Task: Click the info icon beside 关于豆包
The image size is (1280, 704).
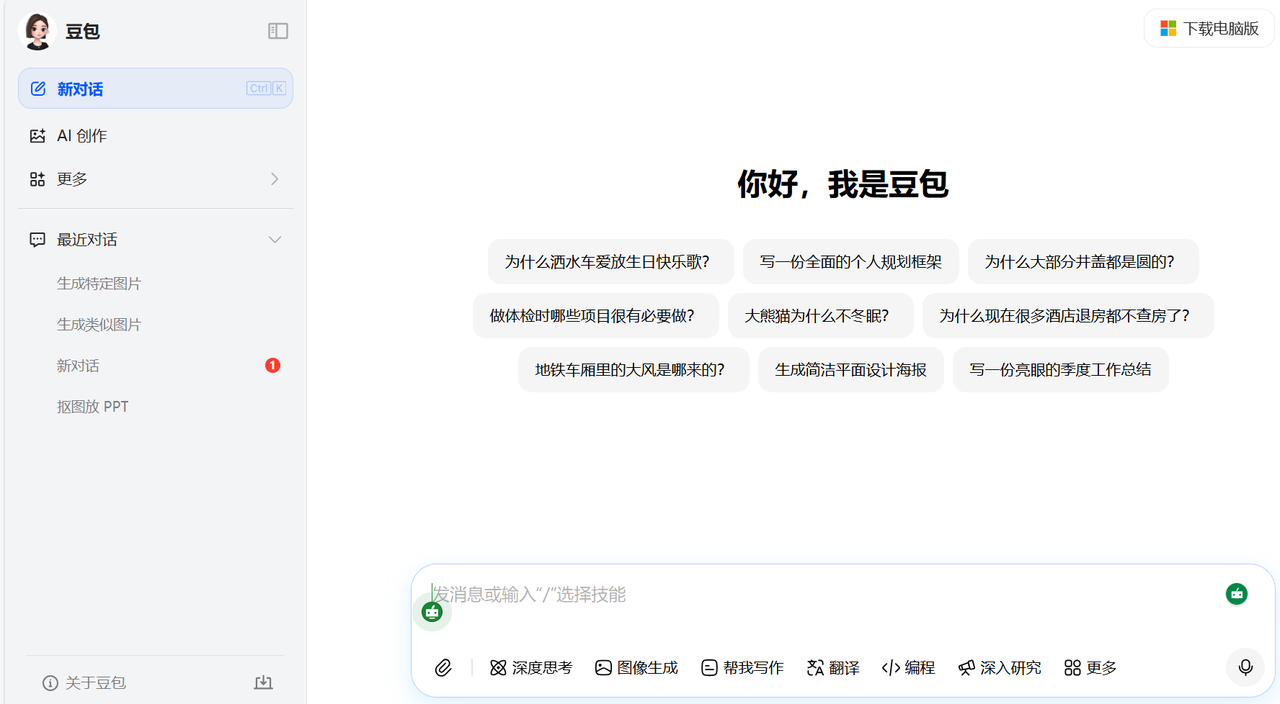Action: click(50, 683)
